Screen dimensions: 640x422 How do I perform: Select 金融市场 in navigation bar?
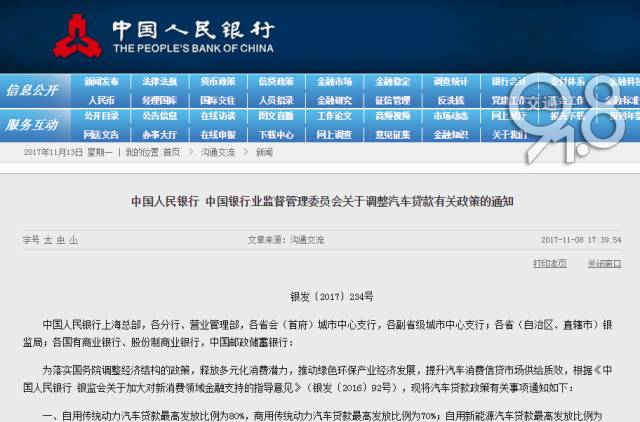[334, 82]
